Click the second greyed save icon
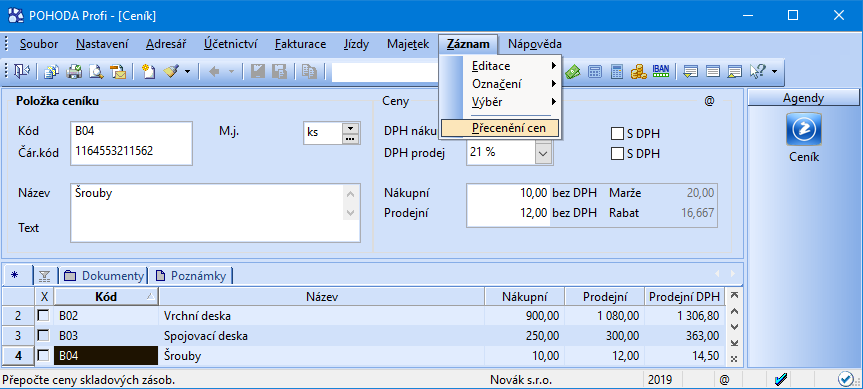863x389 pixels. pos(279,72)
